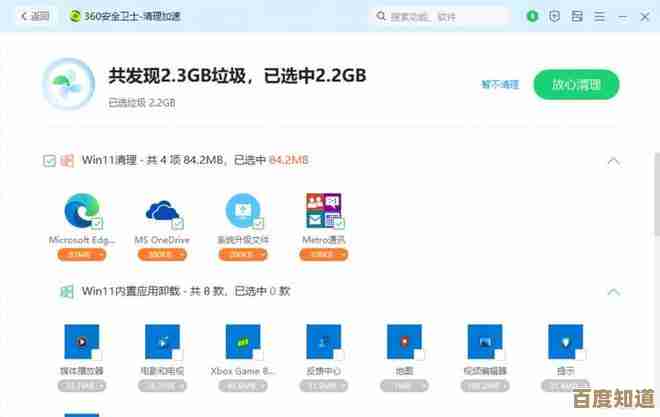Uncheck the Microsoft Edge checkbox

[97, 223]
